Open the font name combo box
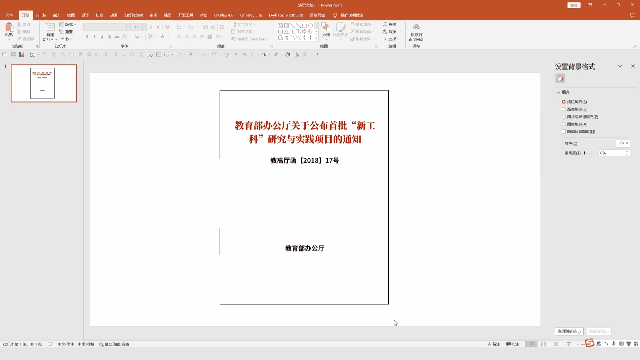The width and height of the screenshot is (640, 360). click(x=107, y=27)
